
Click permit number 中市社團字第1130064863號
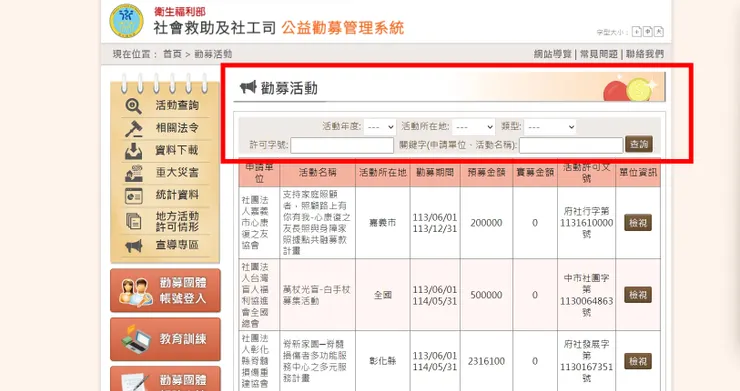point(586,295)
